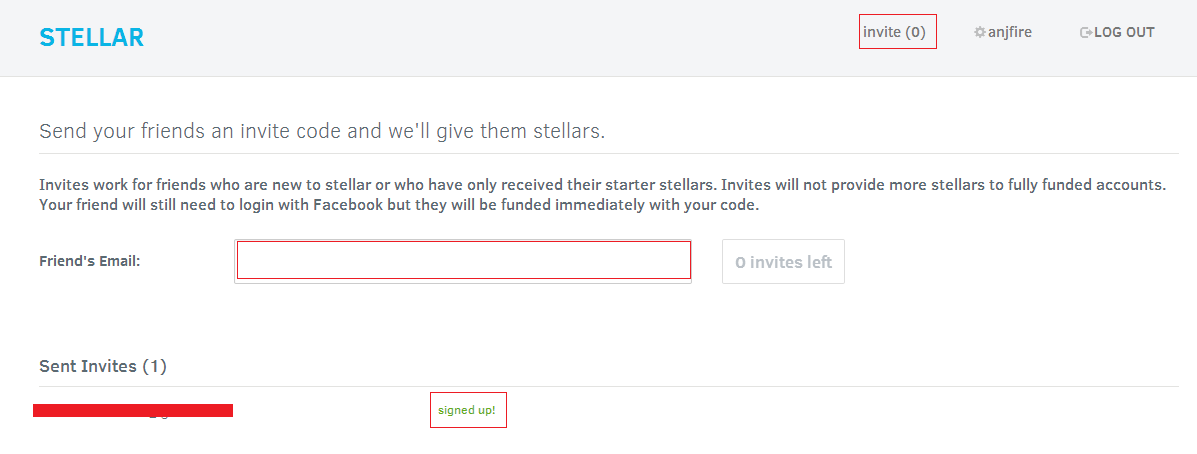Image resolution: width=1197 pixels, height=454 pixels.
Task: Click the STELLAR logo
Action: tap(91, 37)
